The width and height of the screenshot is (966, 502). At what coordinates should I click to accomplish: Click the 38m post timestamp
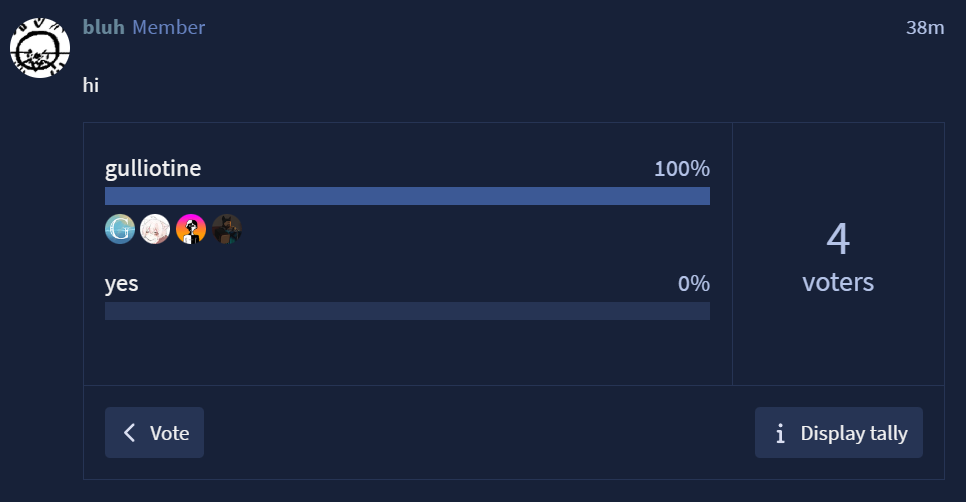(925, 27)
